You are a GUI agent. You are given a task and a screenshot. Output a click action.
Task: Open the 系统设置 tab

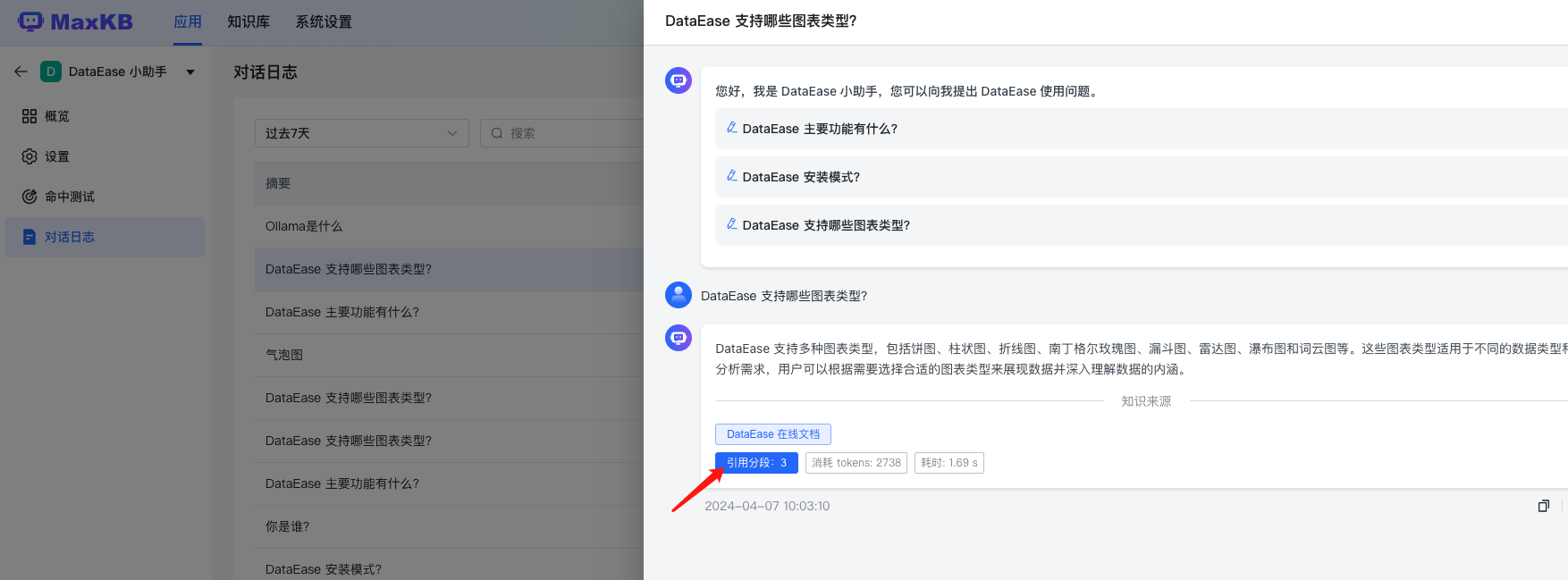[x=324, y=21]
